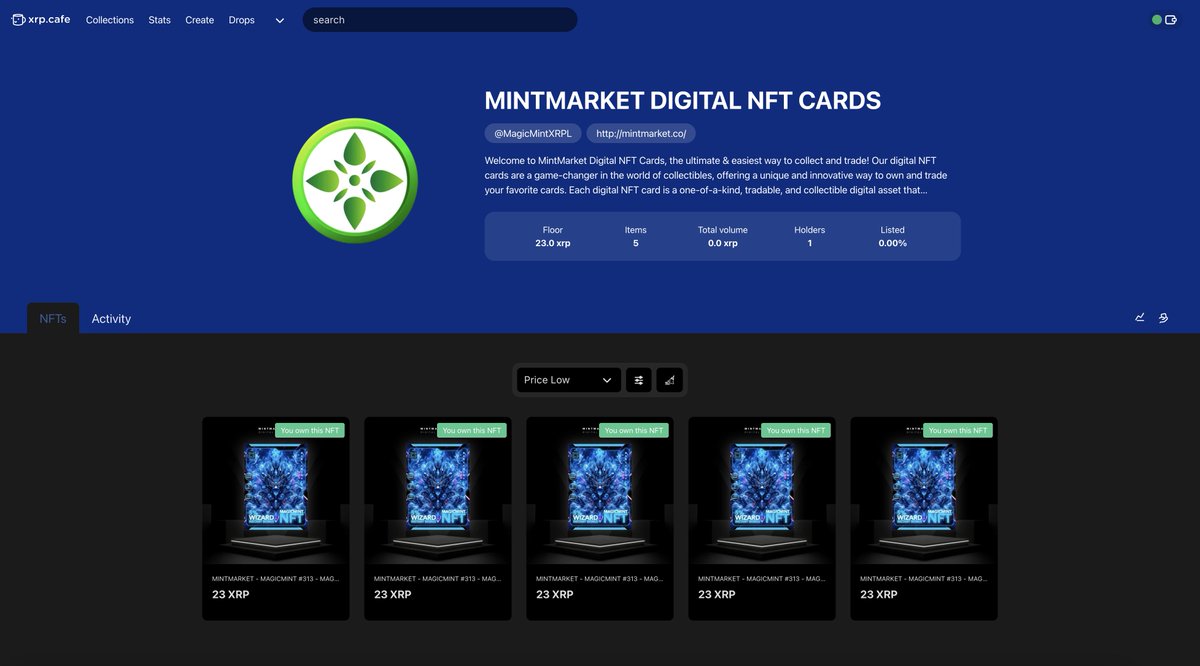Click the Listed 0.00% stat
1200x666 pixels.
tap(893, 236)
